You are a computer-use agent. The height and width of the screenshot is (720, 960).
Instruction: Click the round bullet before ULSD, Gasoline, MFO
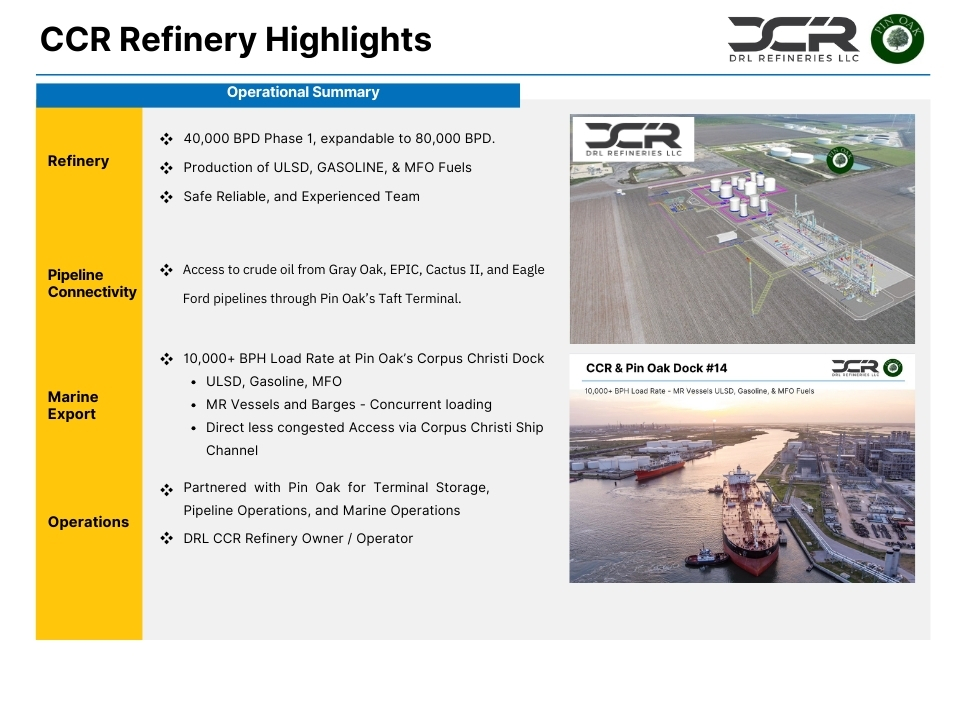point(195,381)
